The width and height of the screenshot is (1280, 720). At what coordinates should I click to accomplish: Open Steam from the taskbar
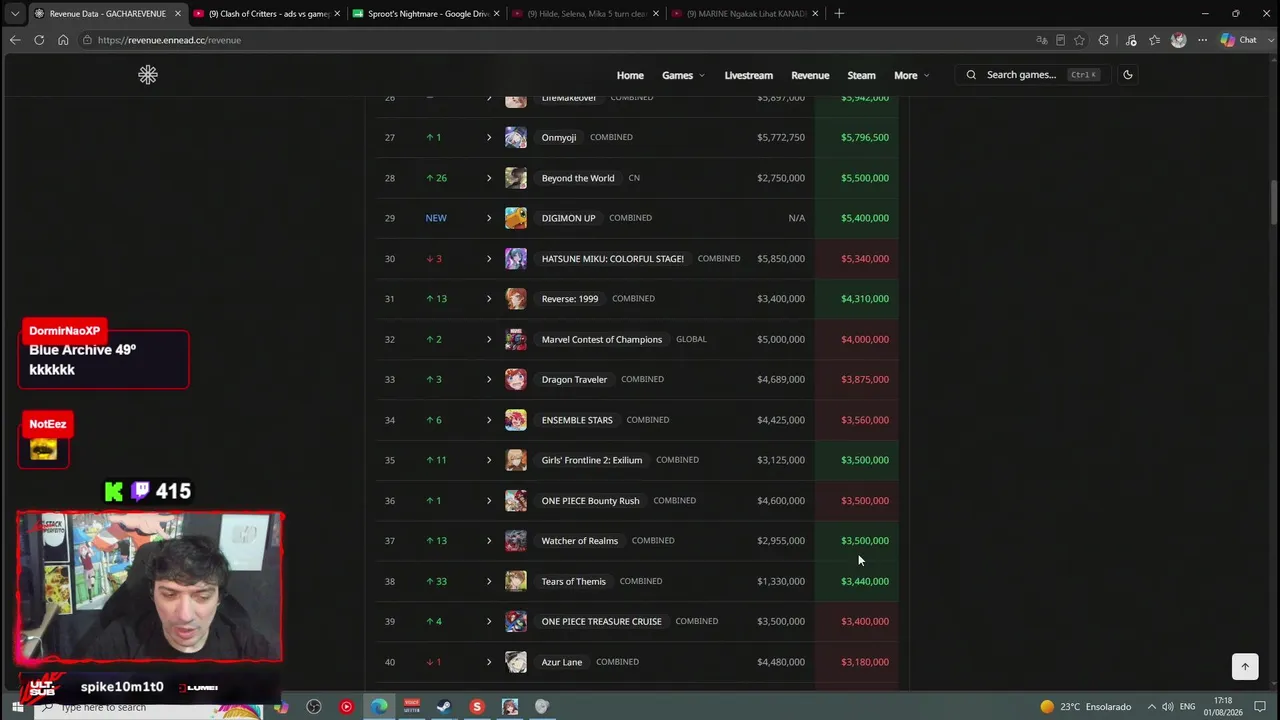tap(444, 707)
